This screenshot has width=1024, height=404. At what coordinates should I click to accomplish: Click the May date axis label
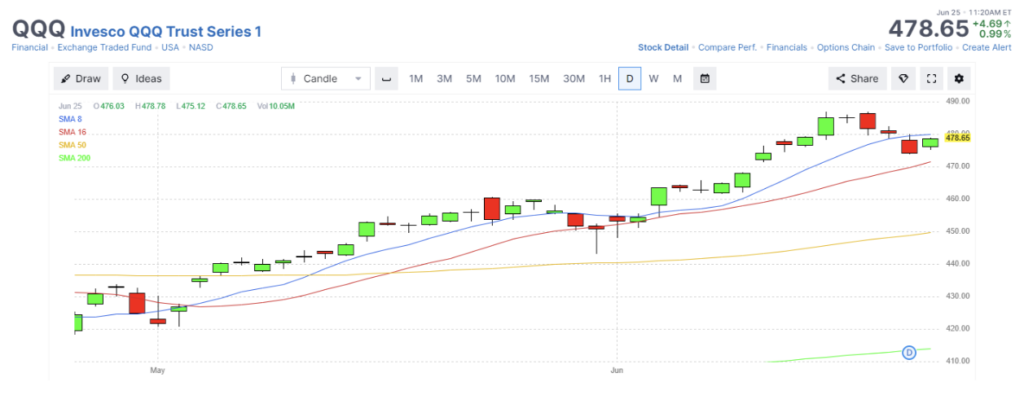[x=157, y=370]
